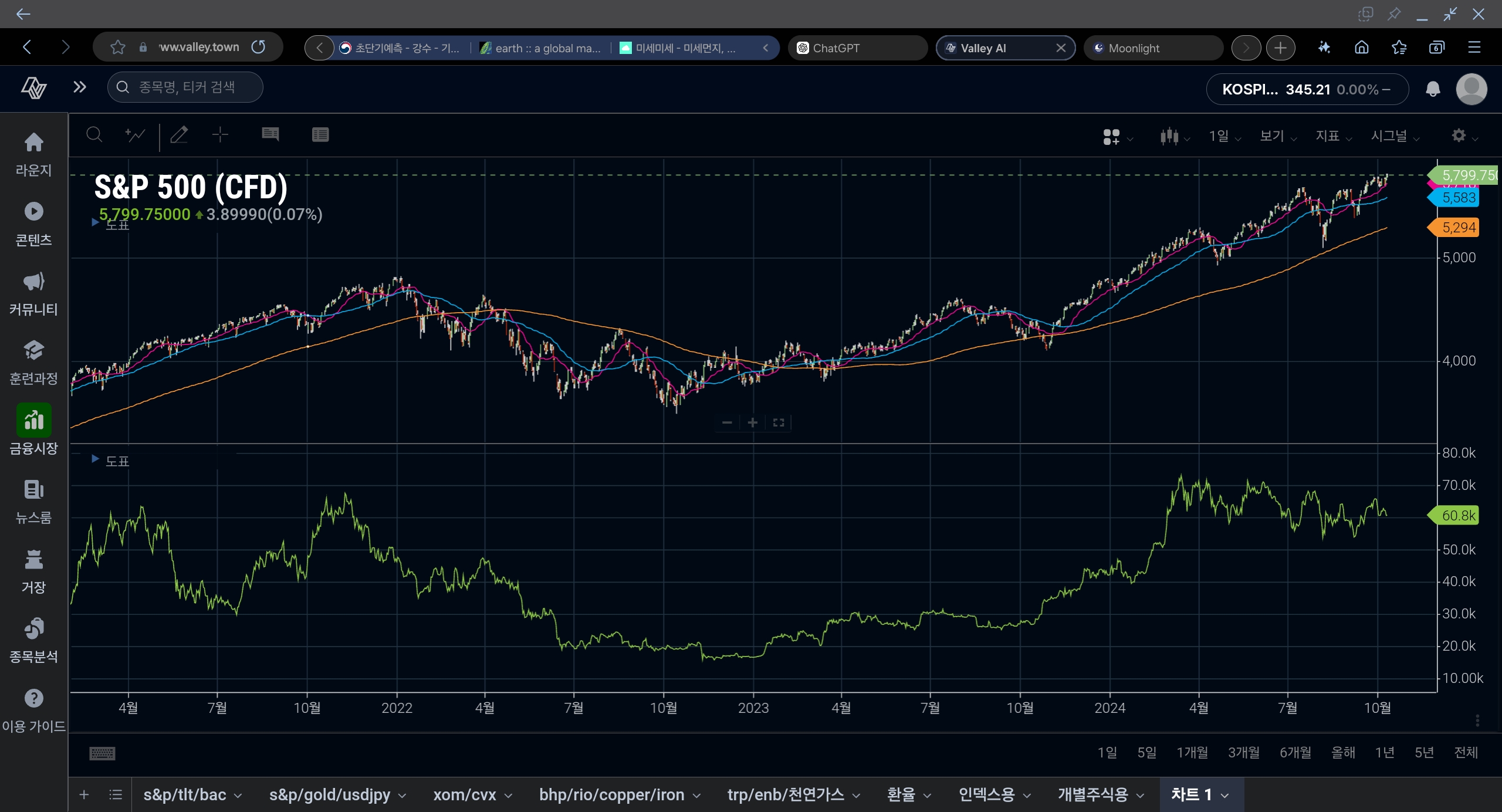Screen dimensions: 1502x812
Task: Bookmark the page with the star icon
Action: point(118,47)
